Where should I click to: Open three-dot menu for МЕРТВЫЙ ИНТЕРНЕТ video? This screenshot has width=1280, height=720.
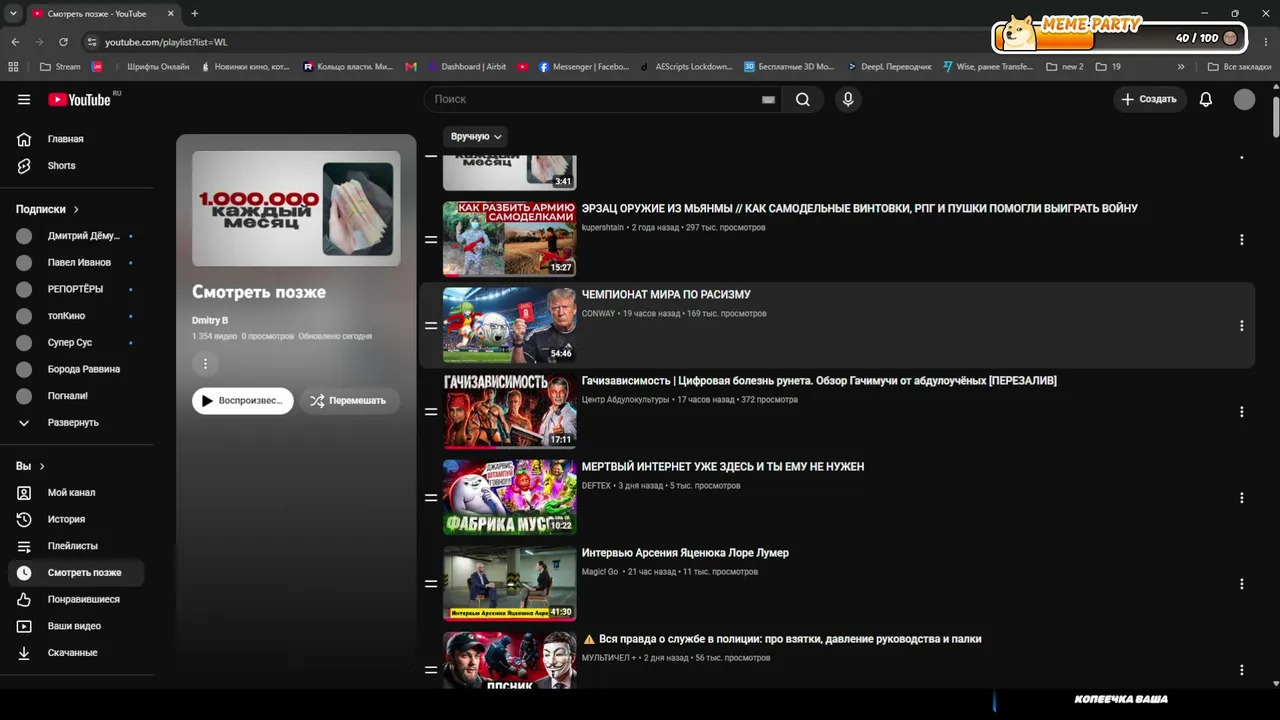(x=1242, y=498)
